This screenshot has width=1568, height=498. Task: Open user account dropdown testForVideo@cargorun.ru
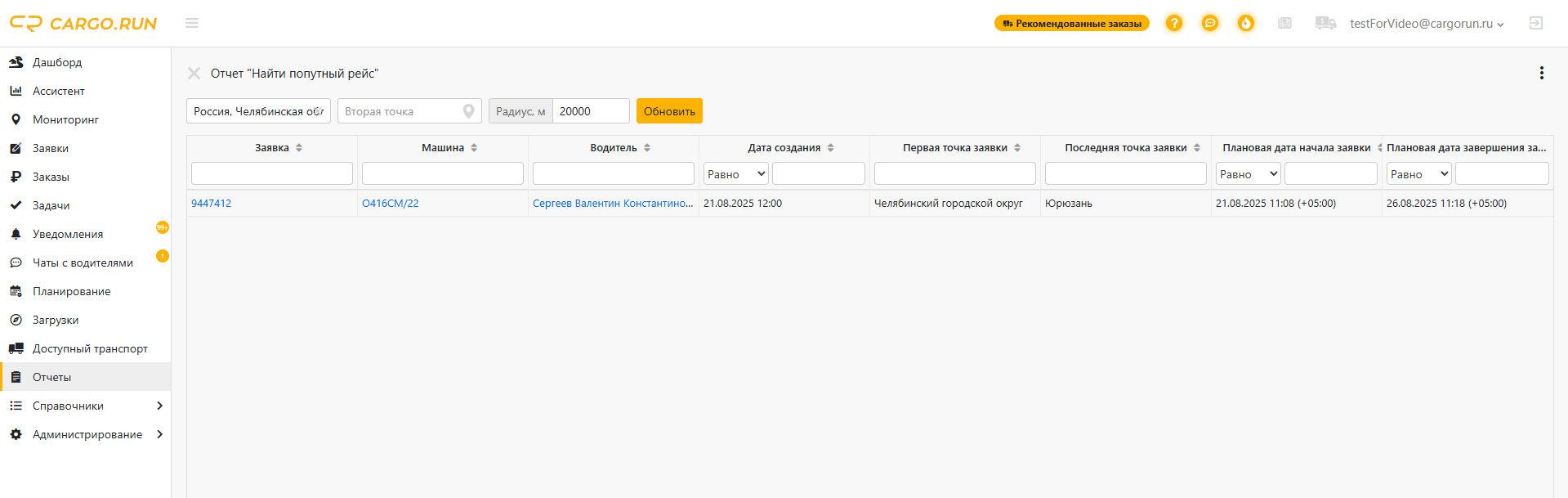click(x=1426, y=24)
